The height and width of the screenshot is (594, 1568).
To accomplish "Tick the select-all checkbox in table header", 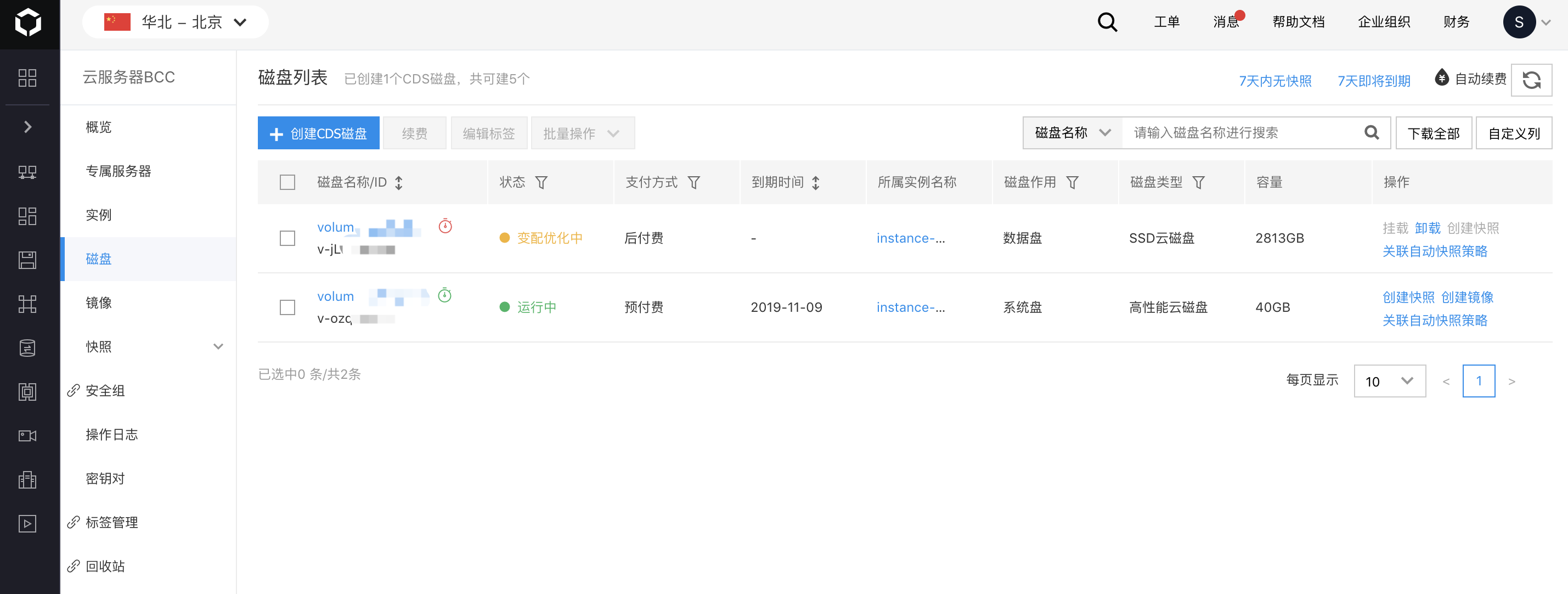I will pyautogui.click(x=287, y=182).
